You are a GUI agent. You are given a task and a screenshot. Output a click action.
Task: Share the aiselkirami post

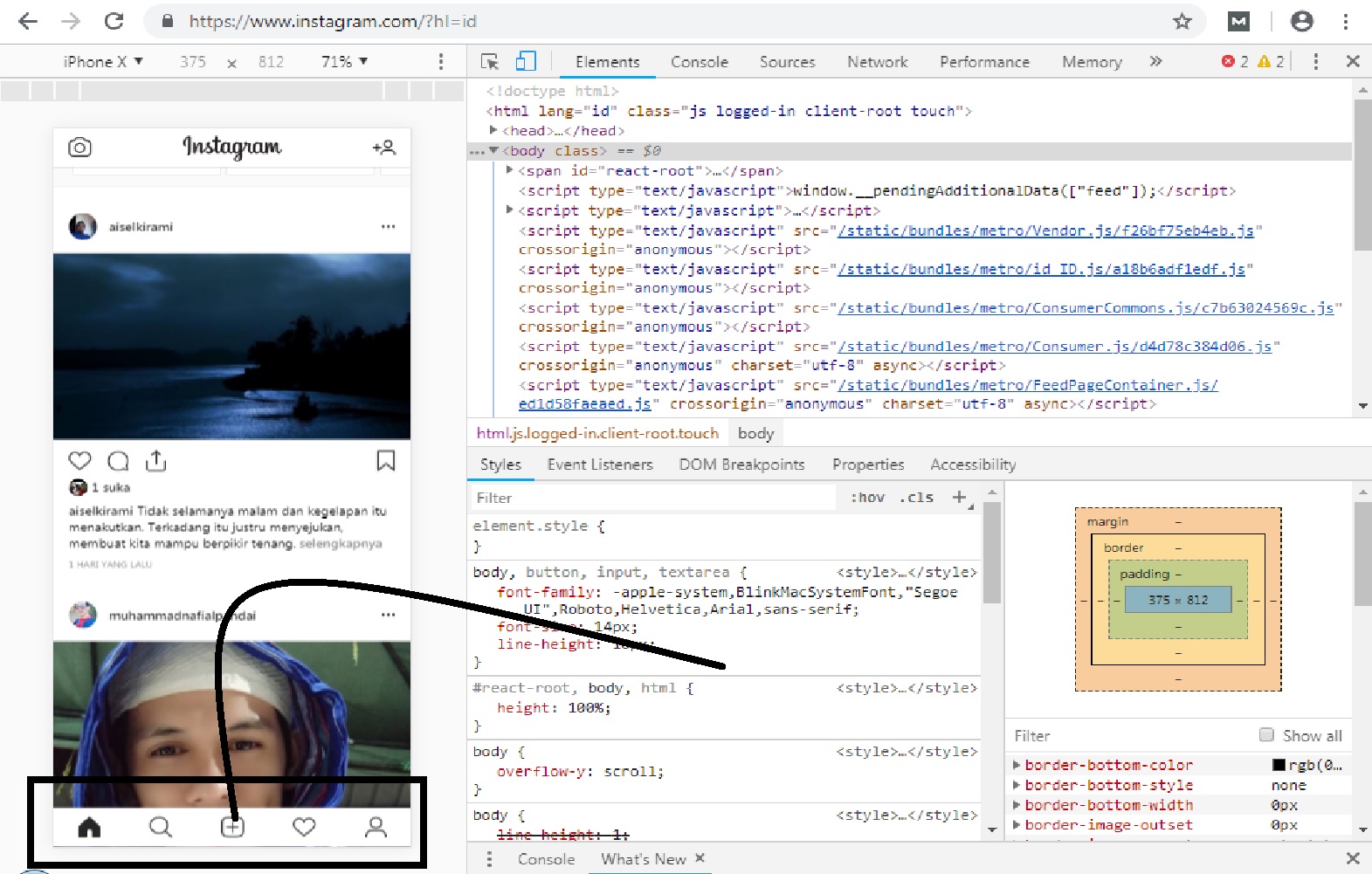tap(156, 460)
